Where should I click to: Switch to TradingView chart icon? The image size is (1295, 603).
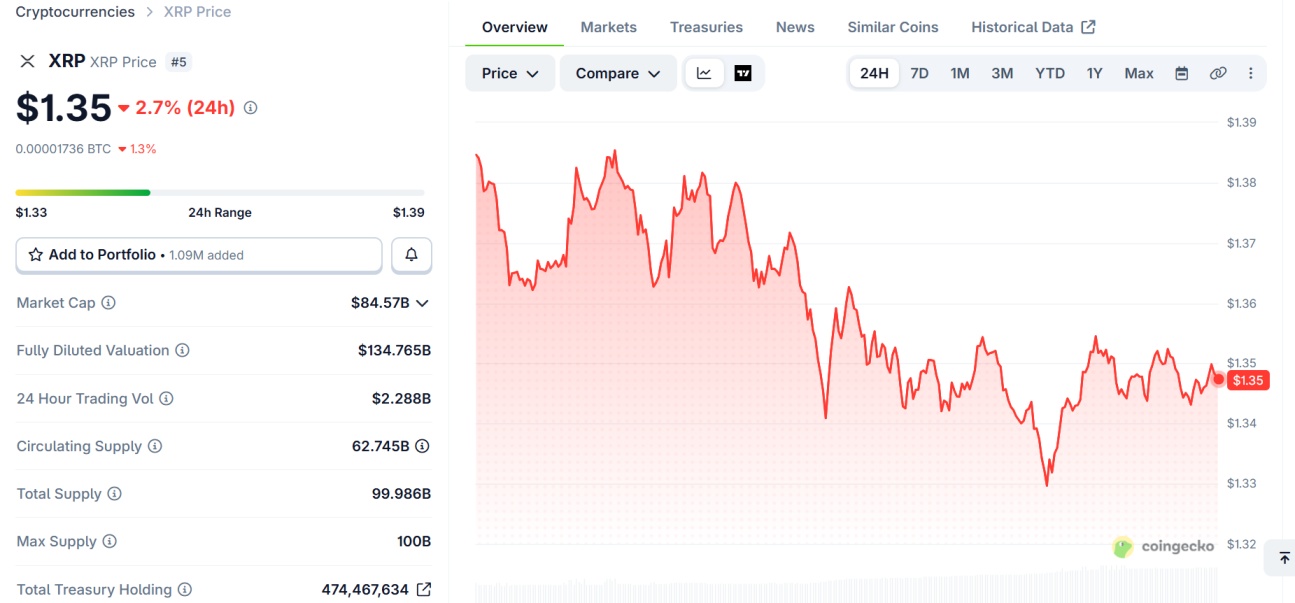743,73
